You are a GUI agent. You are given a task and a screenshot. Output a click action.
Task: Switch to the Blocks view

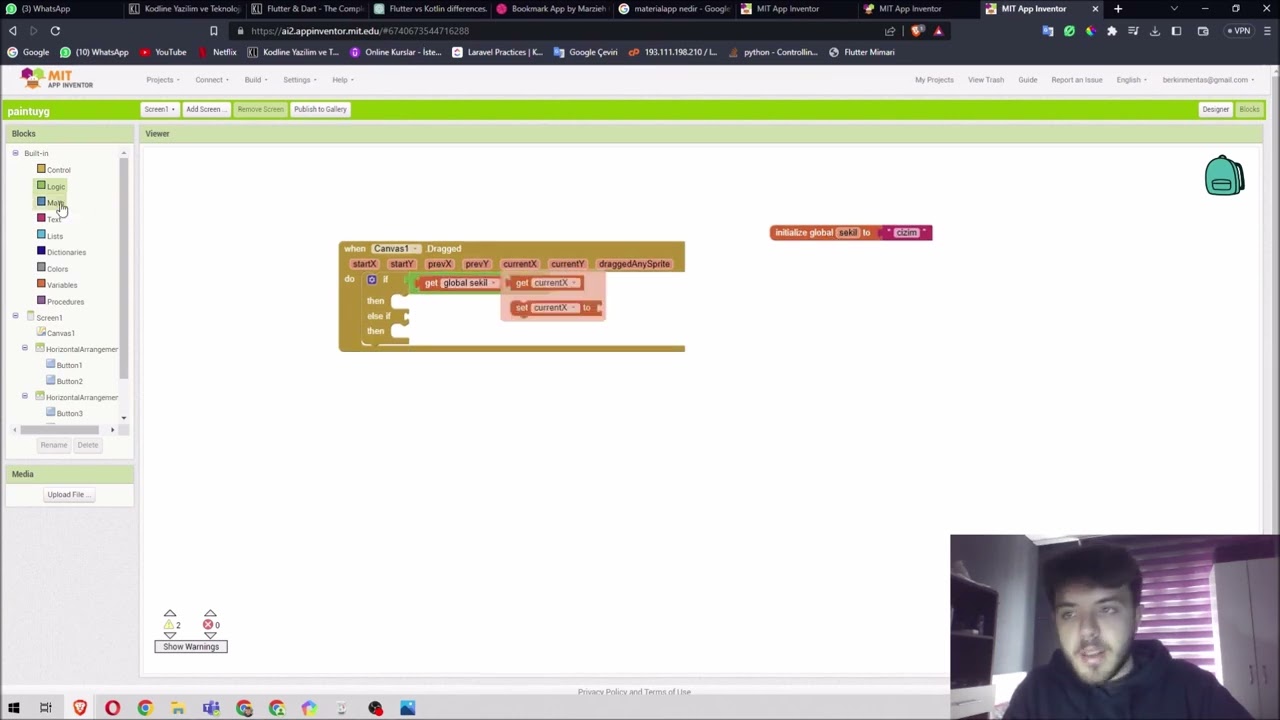tap(1249, 109)
